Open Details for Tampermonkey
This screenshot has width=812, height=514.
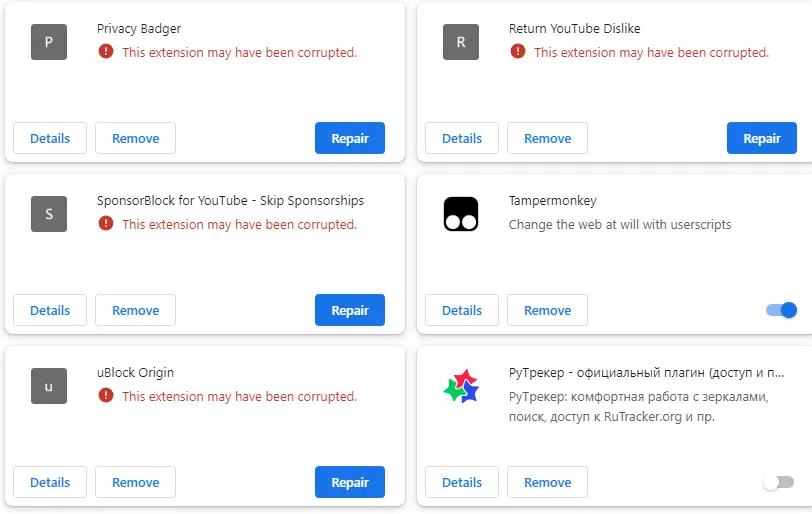point(462,310)
